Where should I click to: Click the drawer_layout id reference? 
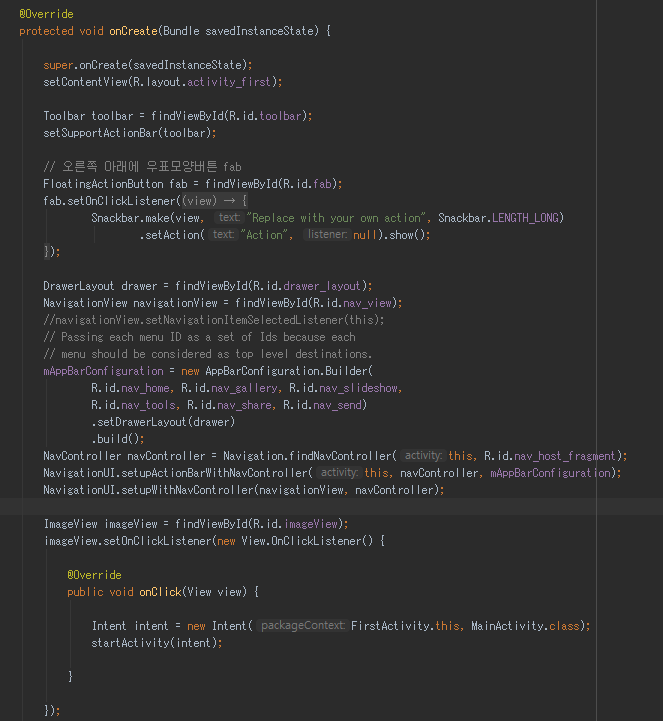[322, 286]
